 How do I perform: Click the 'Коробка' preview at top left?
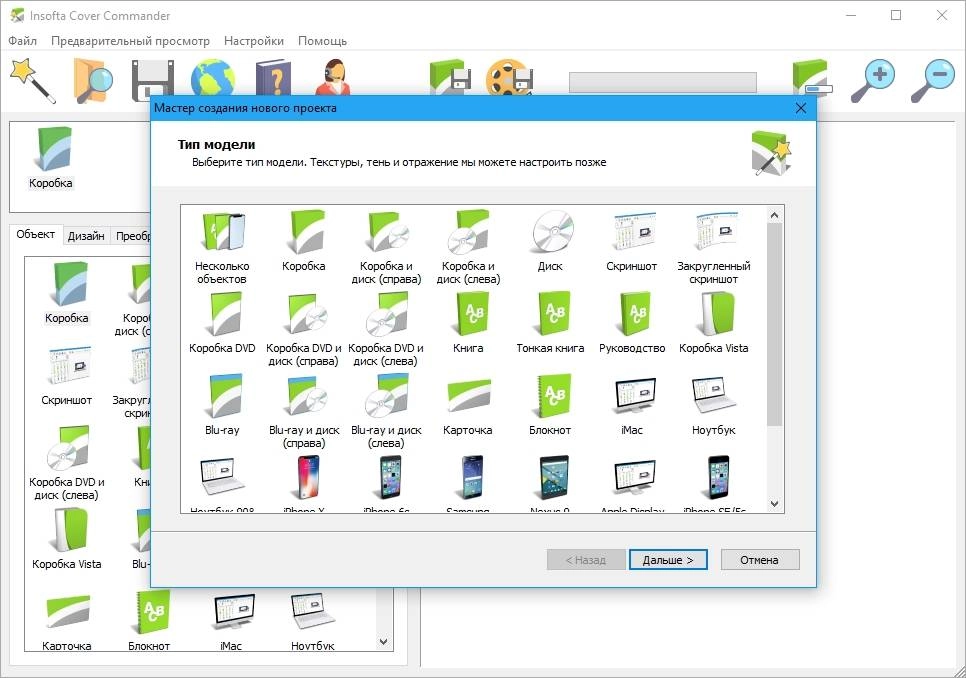[51, 158]
